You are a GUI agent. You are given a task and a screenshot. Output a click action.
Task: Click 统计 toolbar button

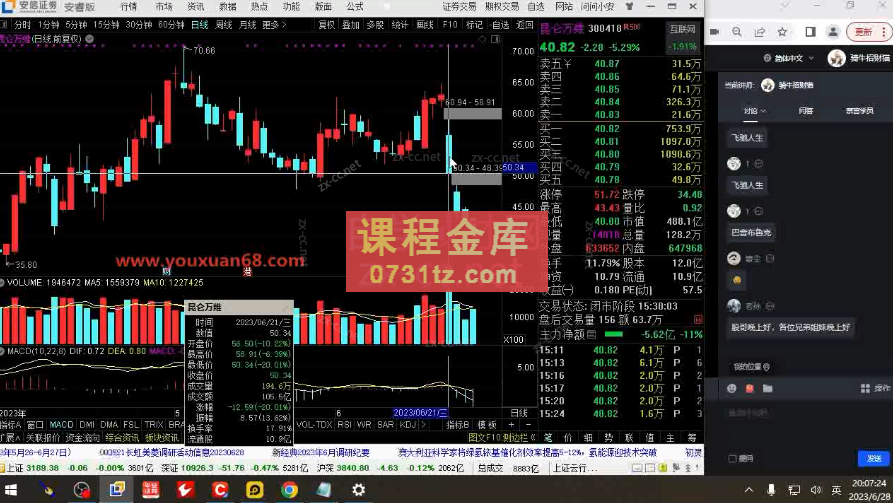tap(400, 24)
